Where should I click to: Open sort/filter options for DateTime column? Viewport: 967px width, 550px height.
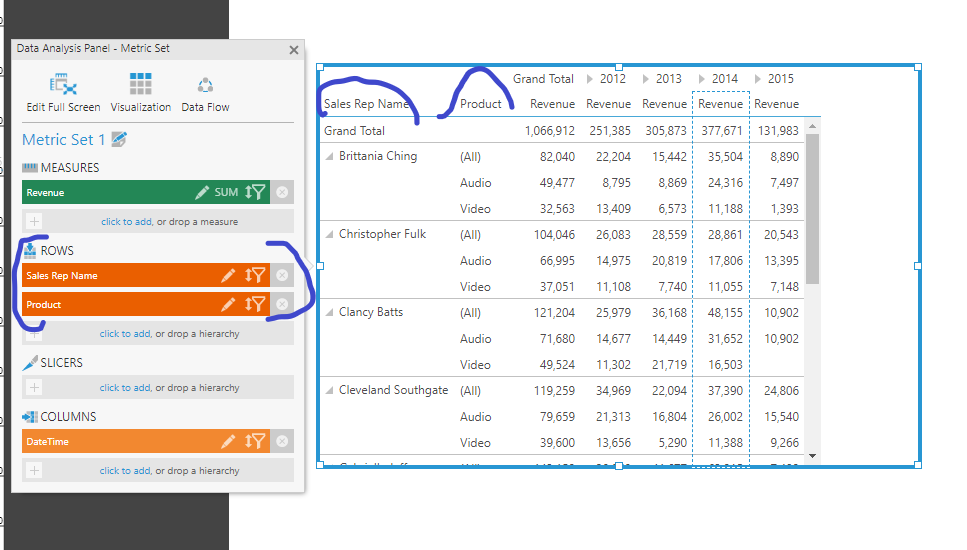255,441
